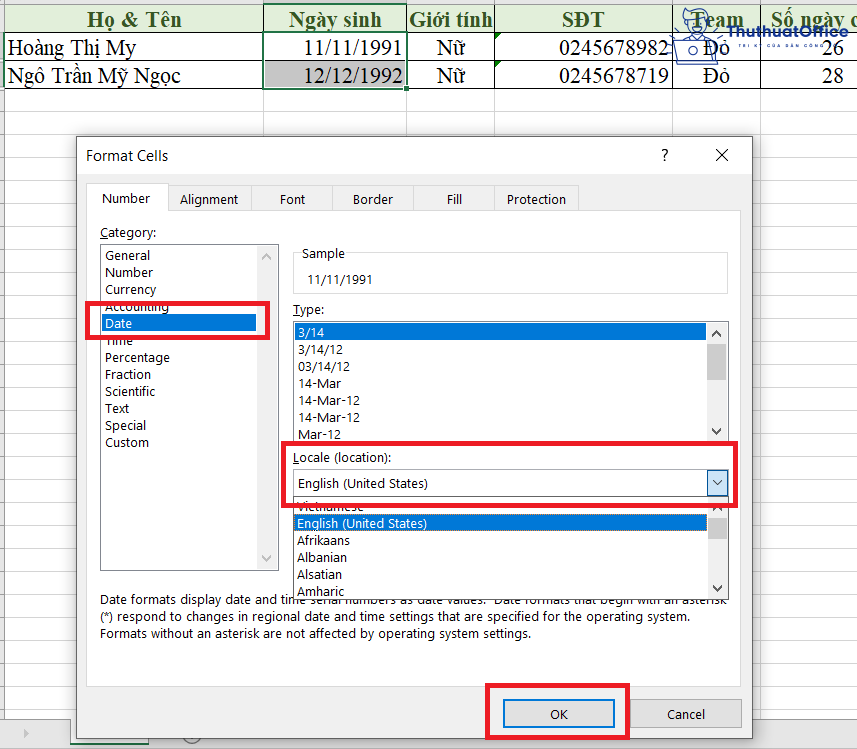Switch to the Protection tab
The width and height of the screenshot is (857, 749).
pos(535,198)
